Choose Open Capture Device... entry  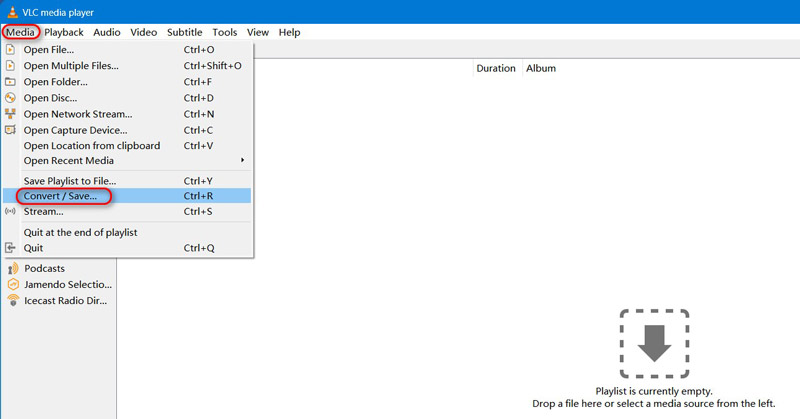point(127,130)
